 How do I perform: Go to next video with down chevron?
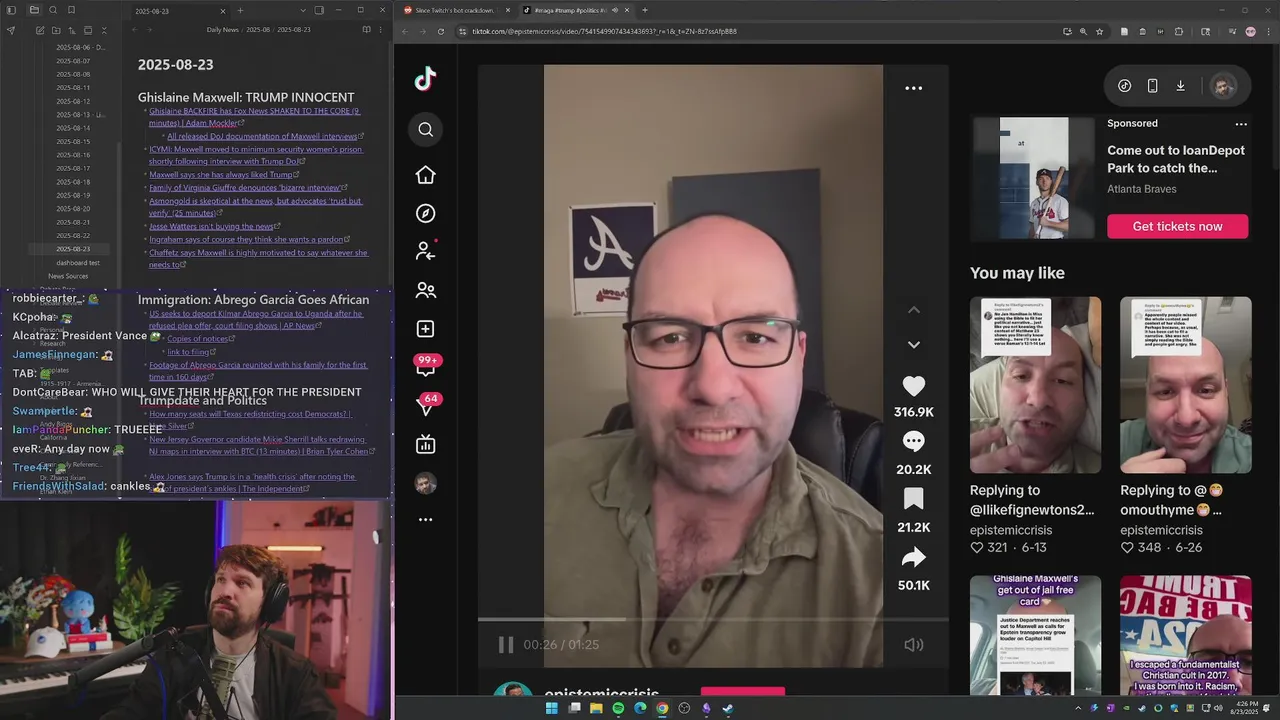click(914, 345)
